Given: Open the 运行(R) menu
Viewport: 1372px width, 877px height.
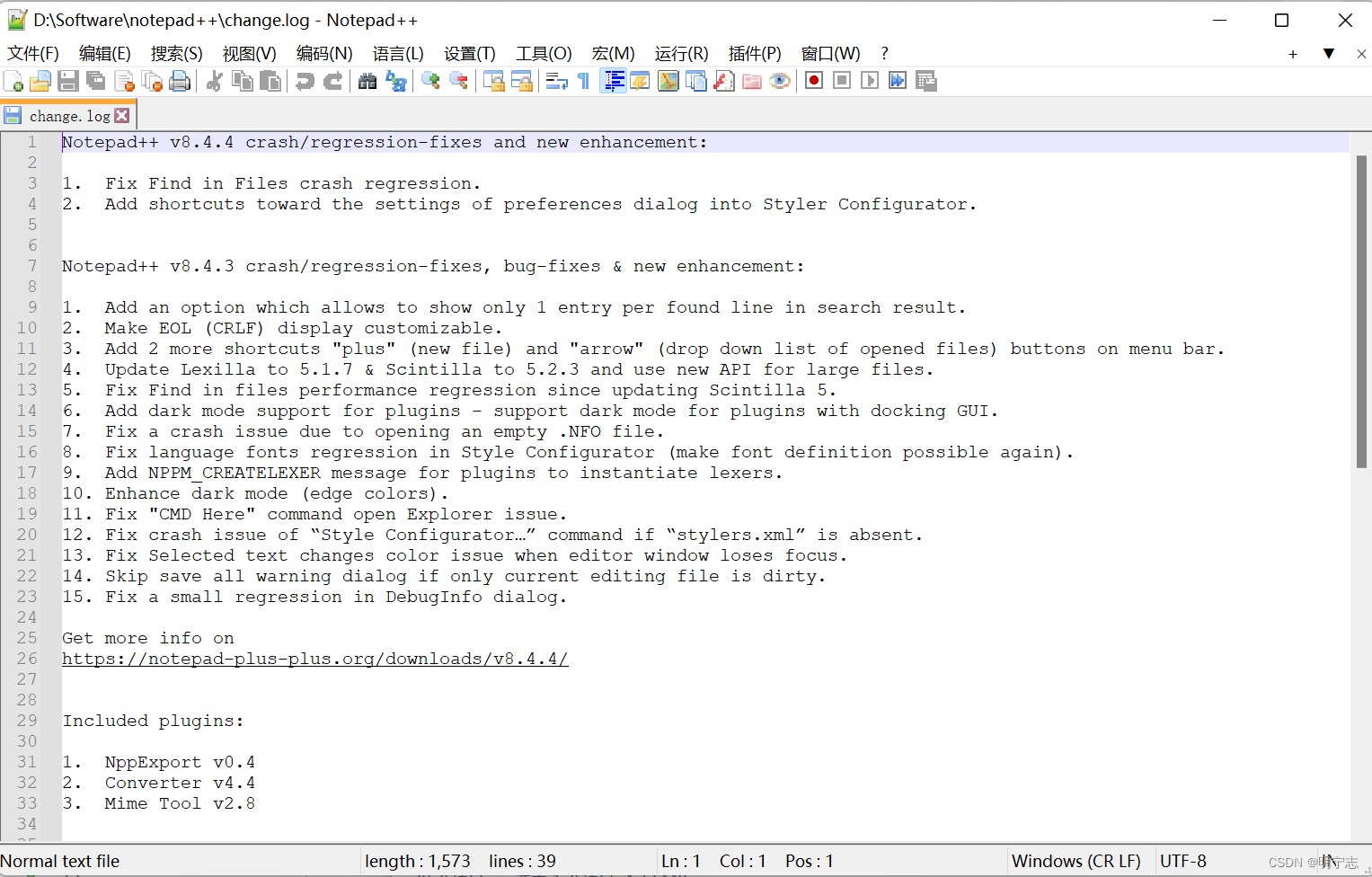Looking at the screenshot, I should coord(682,54).
